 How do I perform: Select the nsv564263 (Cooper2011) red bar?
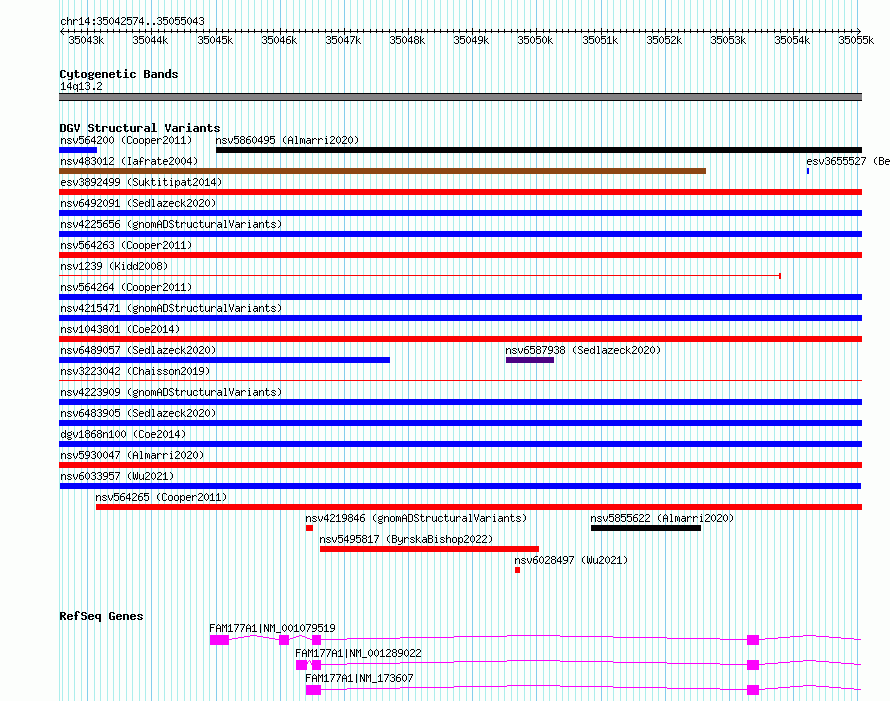[460, 255]
